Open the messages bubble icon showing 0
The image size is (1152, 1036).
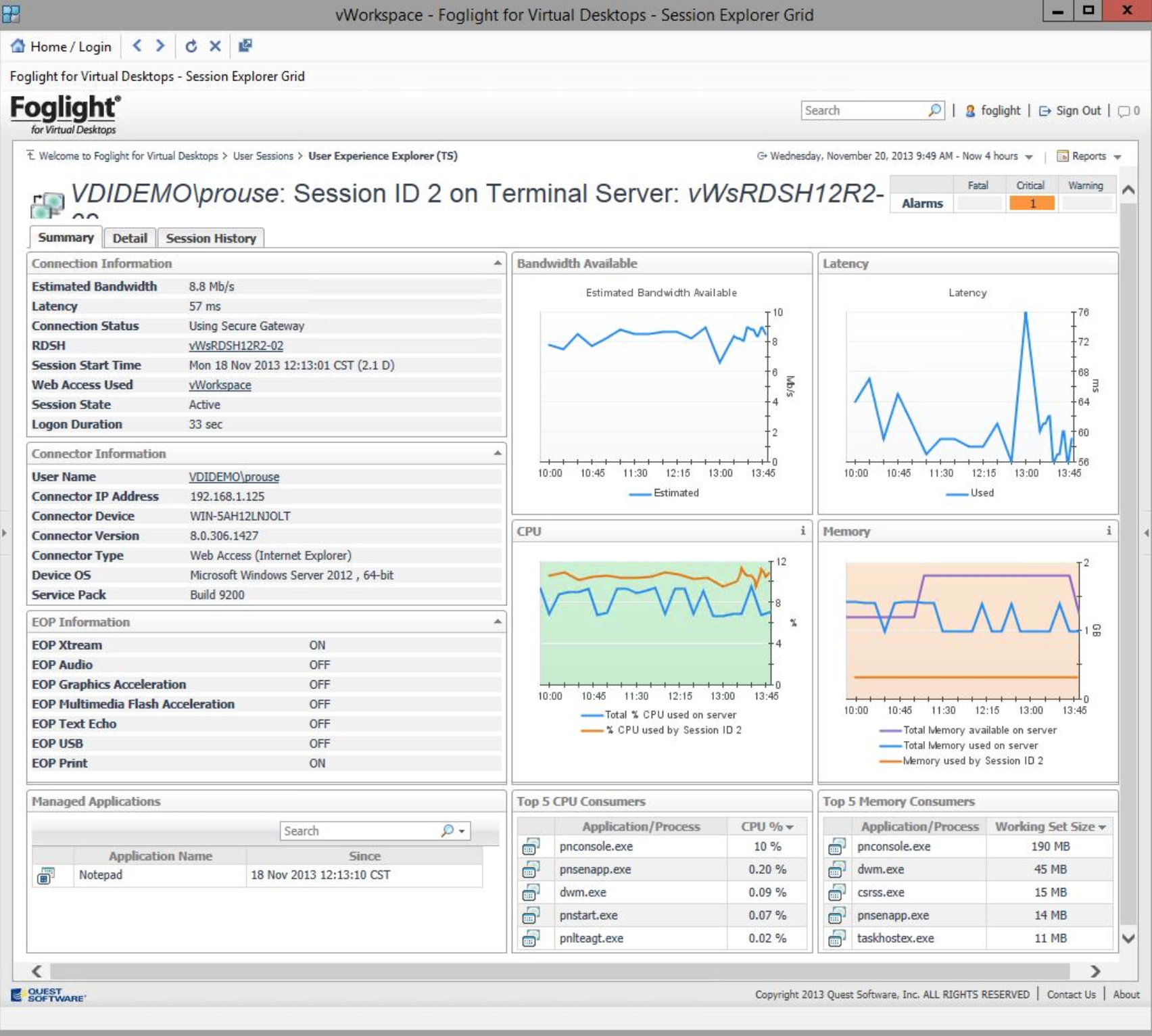coord(1128,111)
